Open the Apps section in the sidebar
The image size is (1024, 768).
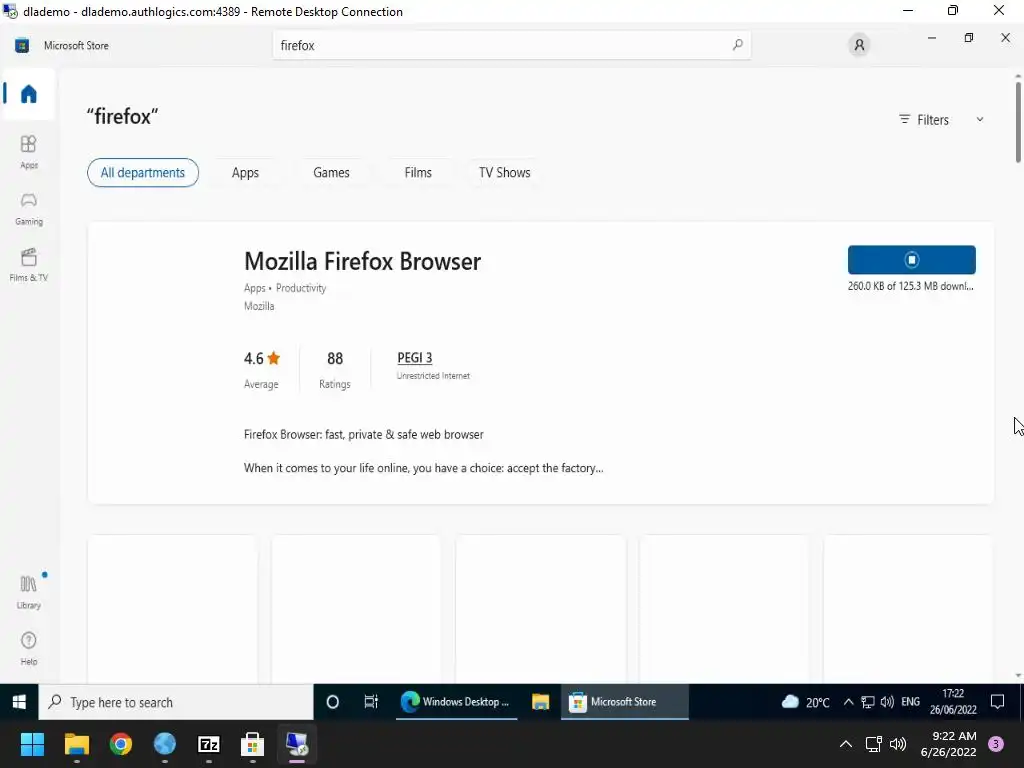click(x=29, y=152)
